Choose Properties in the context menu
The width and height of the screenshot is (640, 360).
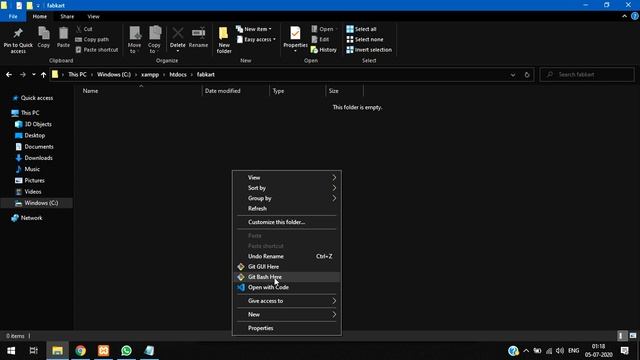(x=287, y=328)
